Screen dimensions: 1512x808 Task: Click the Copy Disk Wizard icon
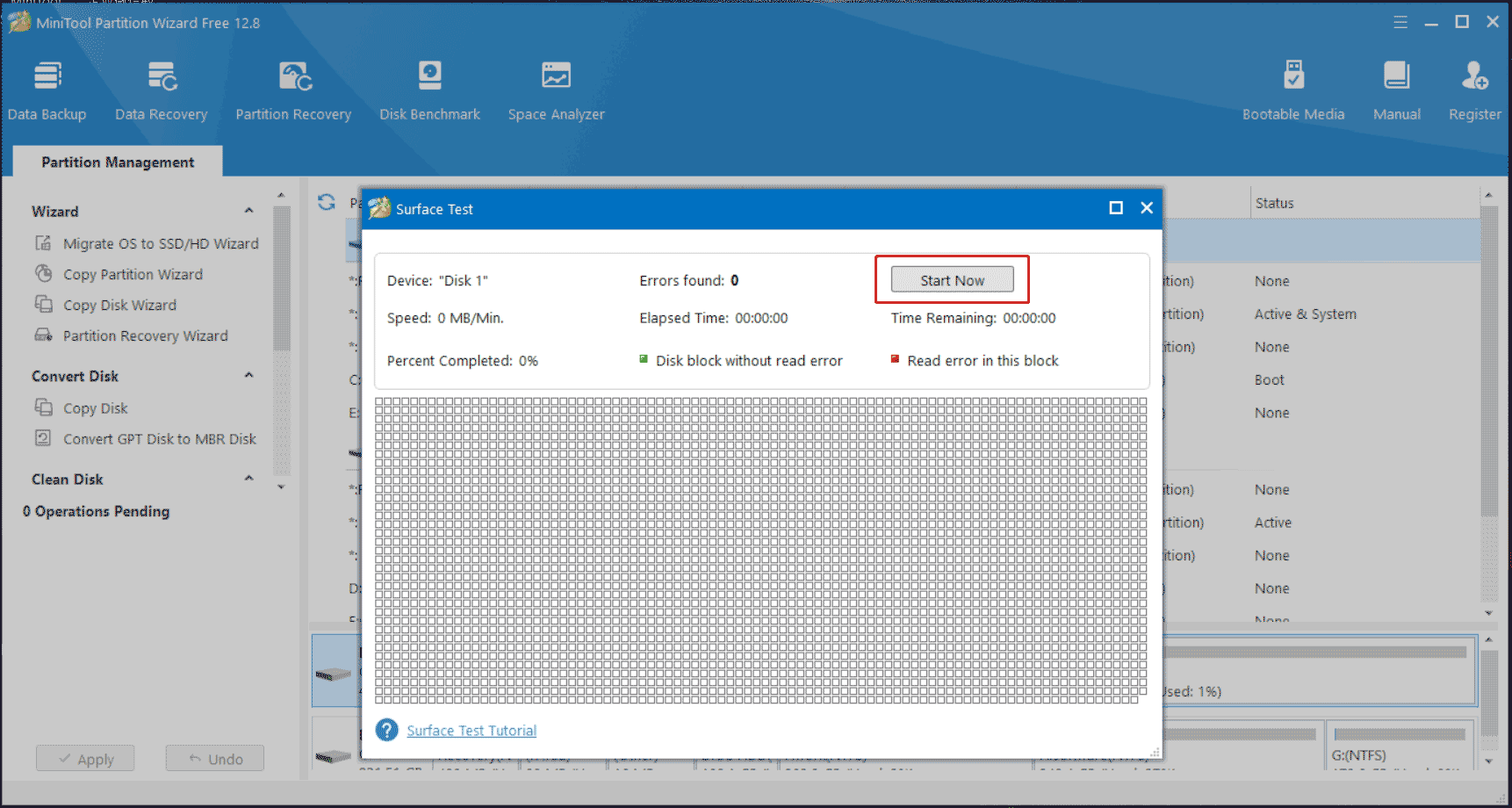[x=43, y=304]
